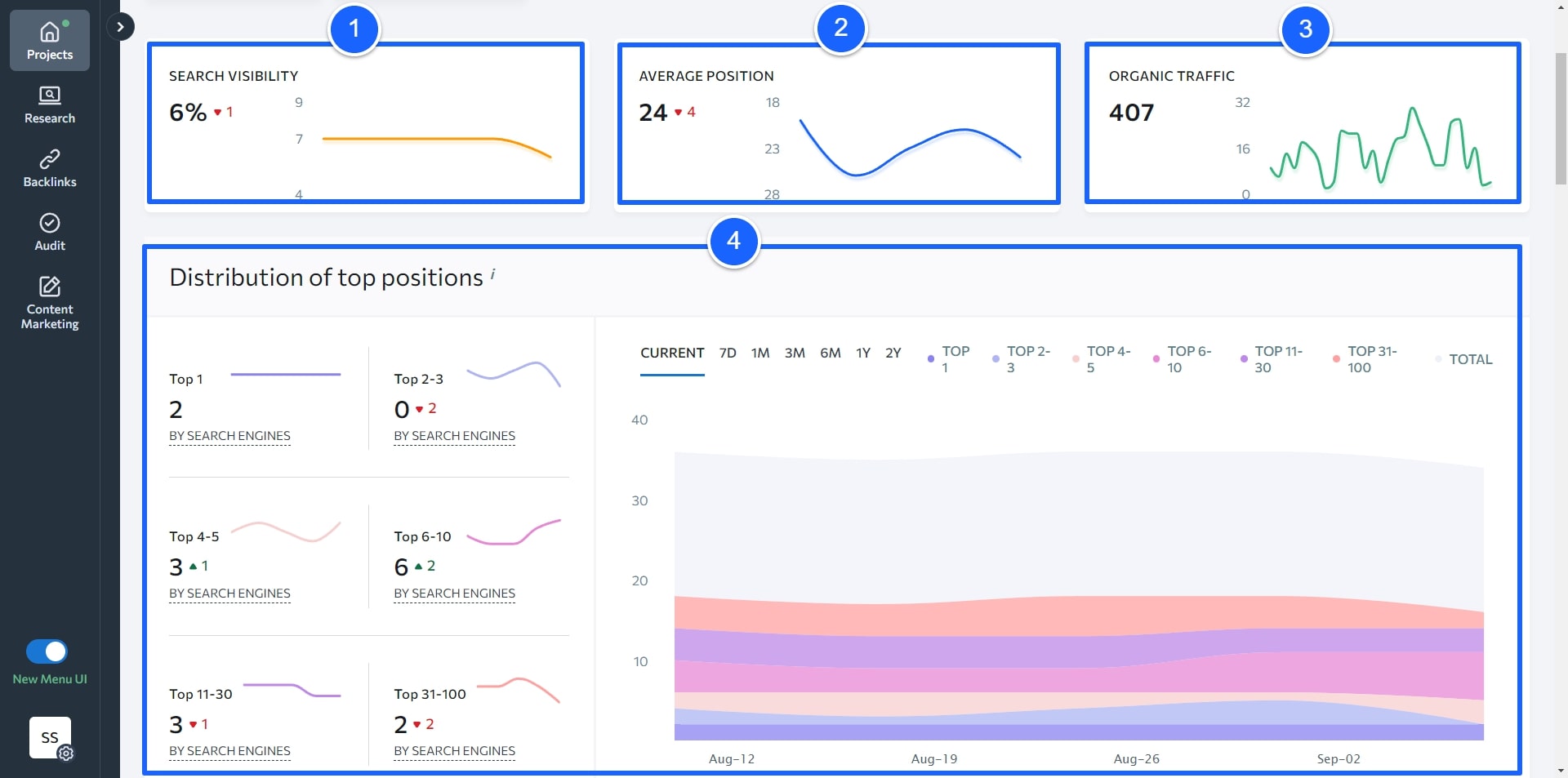Click the Top 4-5 sparkline
The image size is (1568, 778).
click(287, 531)
